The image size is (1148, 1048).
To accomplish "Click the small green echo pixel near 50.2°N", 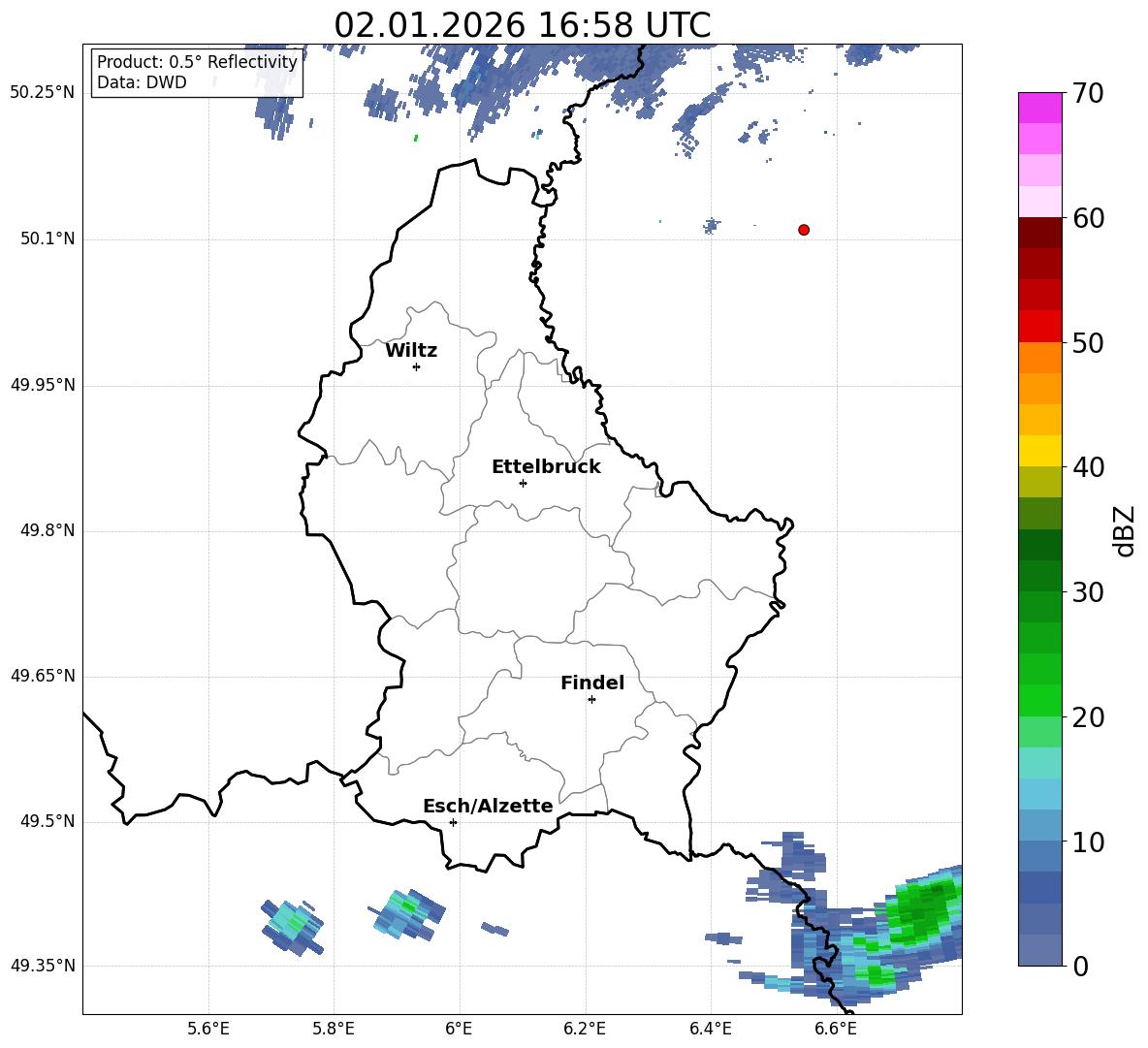I will (416, 138).
